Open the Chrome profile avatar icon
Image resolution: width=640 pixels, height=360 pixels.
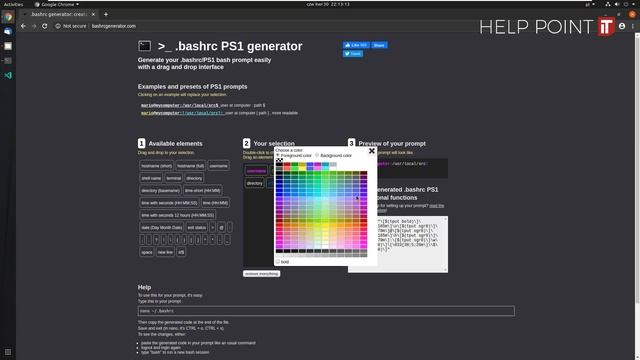[x=622, y=26]
